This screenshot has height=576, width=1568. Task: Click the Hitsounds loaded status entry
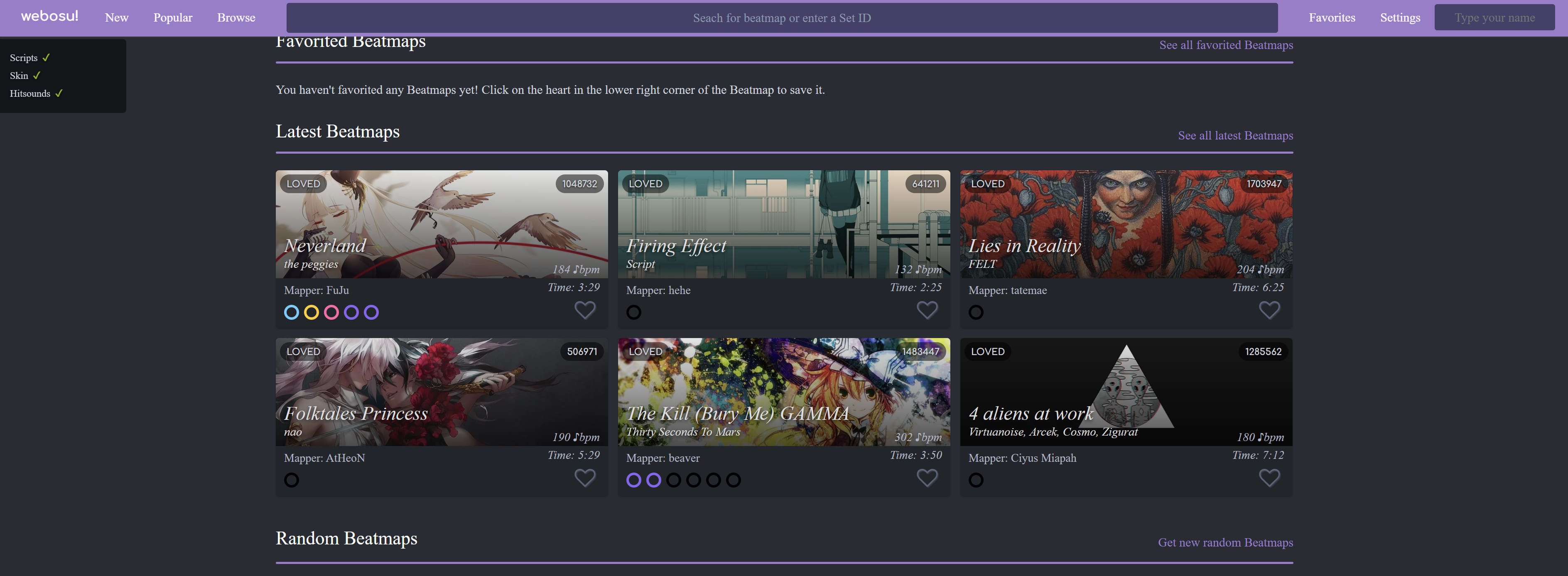[37, 93]
